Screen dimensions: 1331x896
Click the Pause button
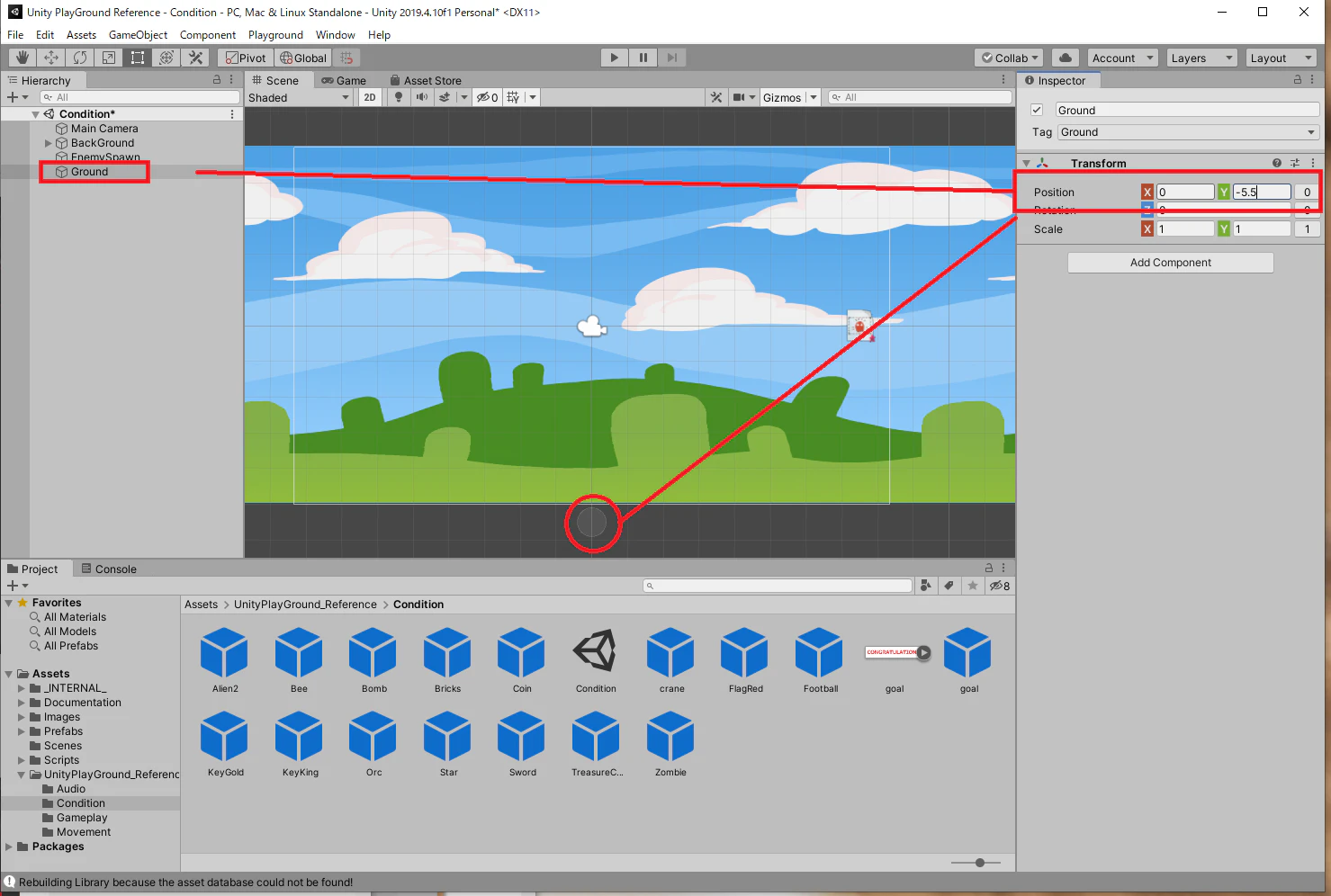643,58
